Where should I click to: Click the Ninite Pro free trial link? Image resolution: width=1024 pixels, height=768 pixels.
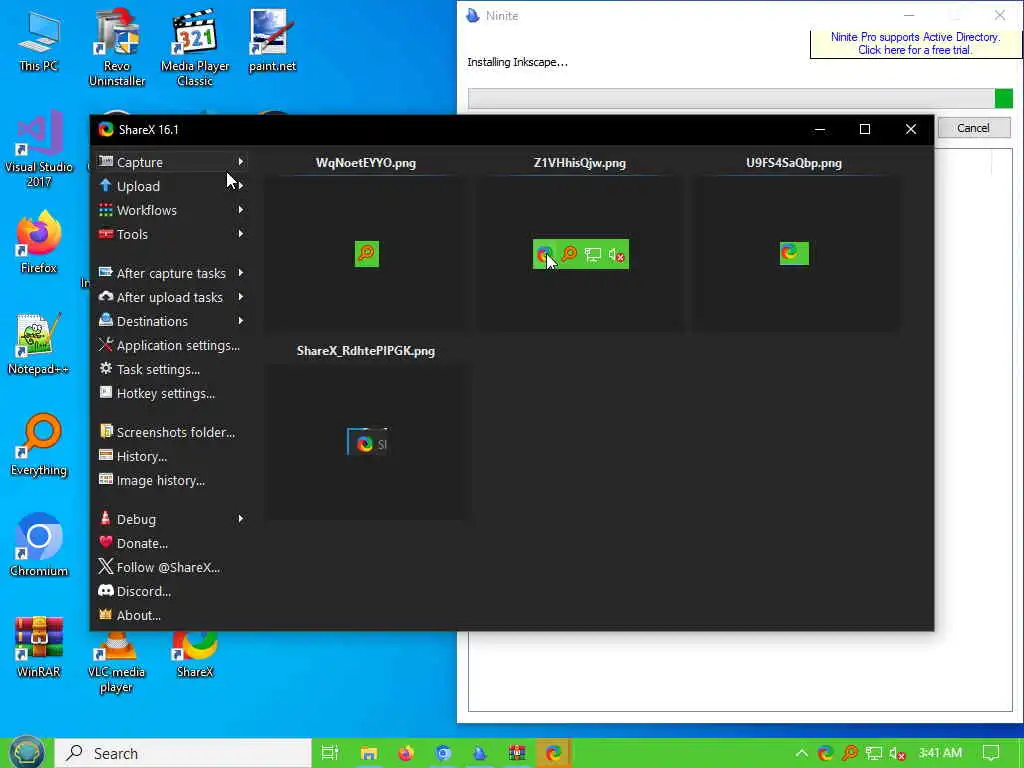(915, 43)
